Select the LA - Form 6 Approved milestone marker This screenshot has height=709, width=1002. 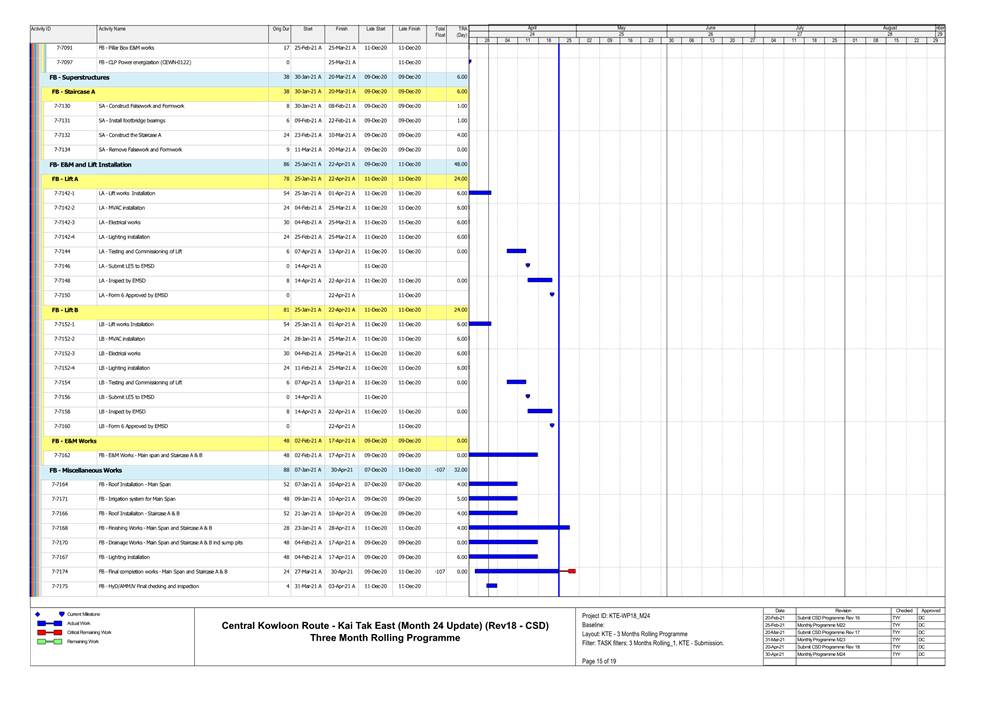(x=552, y=295)
